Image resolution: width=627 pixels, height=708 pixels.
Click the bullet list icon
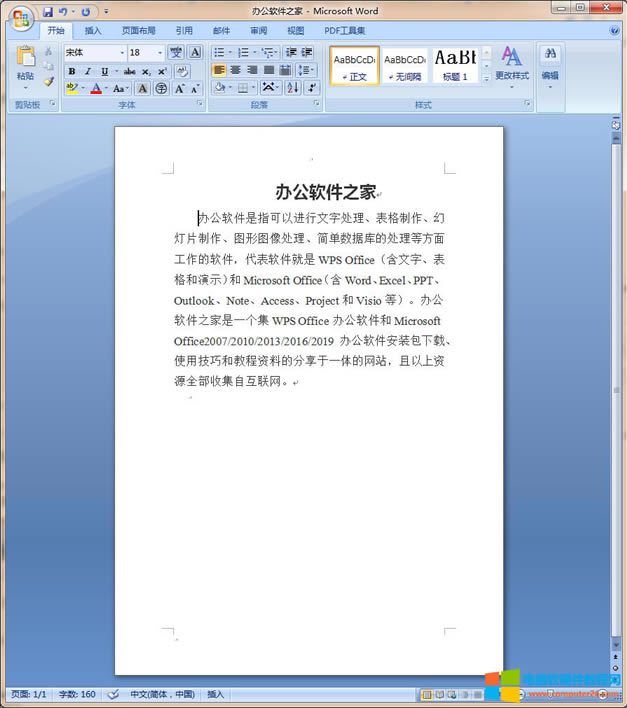(x=219, y=52)
